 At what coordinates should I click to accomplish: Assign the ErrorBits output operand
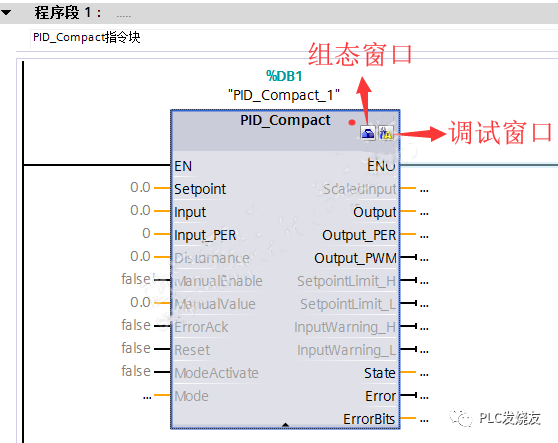tap(424, 421)
